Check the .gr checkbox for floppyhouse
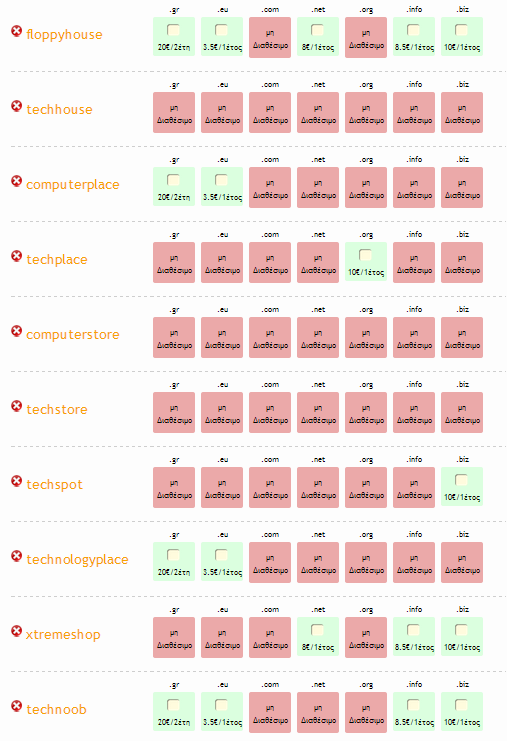This screenshot has width=507, height=741. click(x=173, y=30)
